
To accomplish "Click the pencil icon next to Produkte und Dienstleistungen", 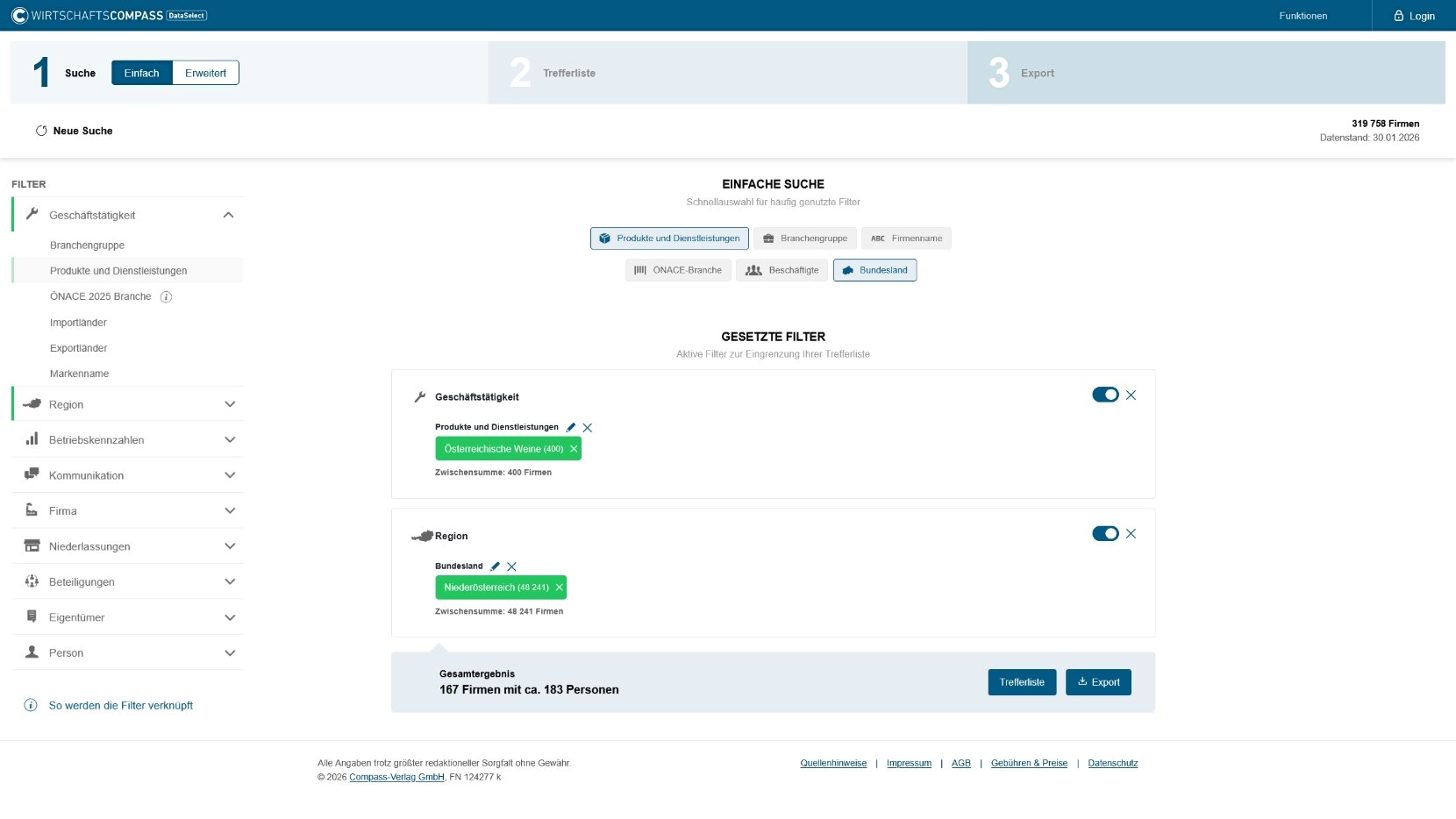I will pos(571,427).
